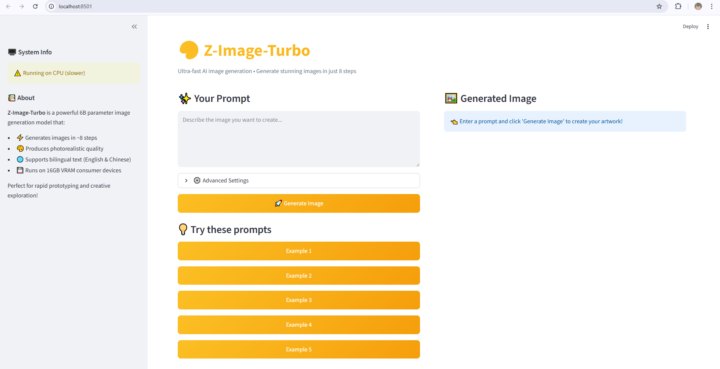The image size is (720, 369).
Task: Click the palette logo beside Z-Image-Turbo
Action: pyautogui.click(x=189, y=50)
